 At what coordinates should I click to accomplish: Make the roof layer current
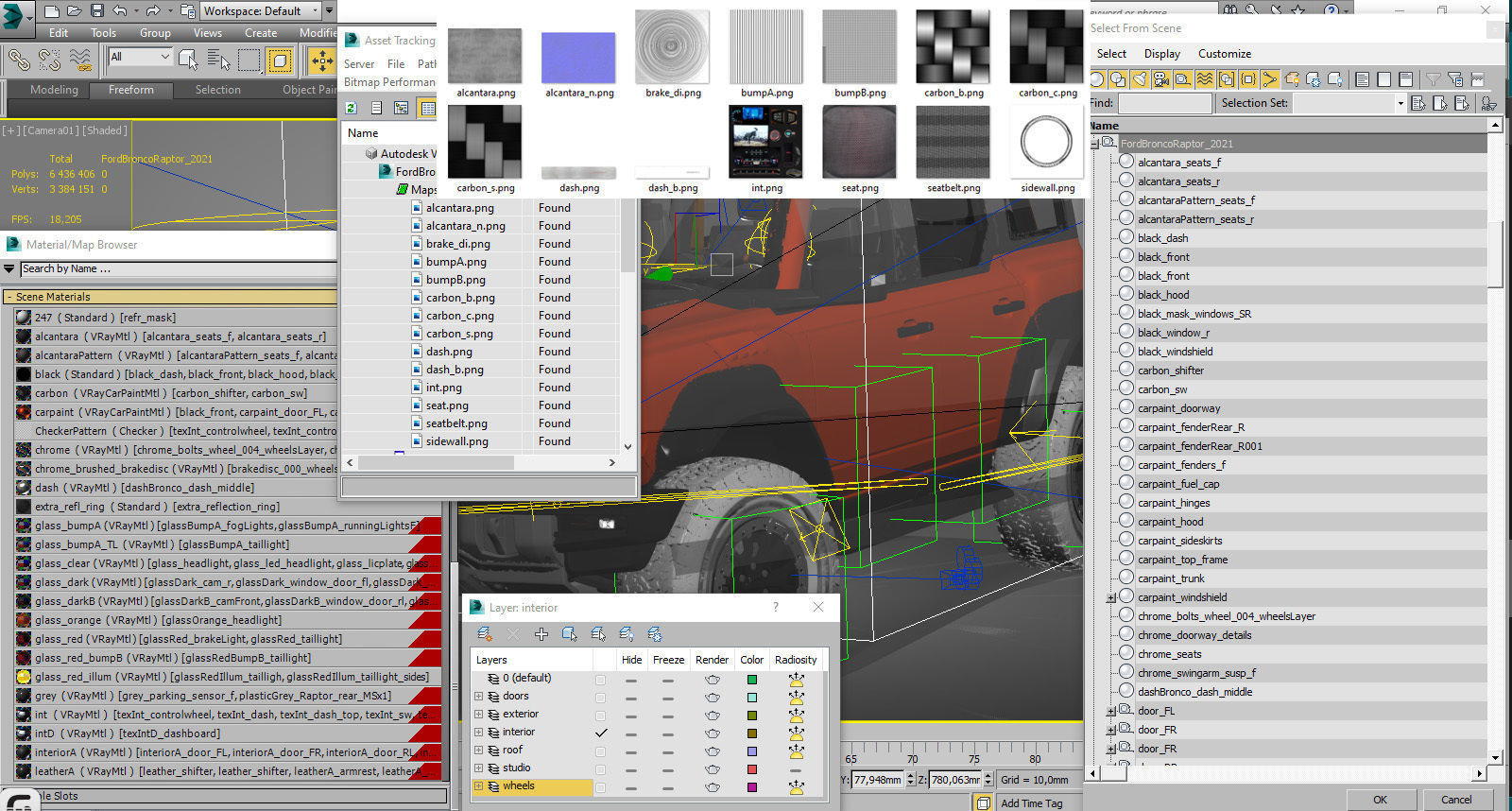[601, 751]
